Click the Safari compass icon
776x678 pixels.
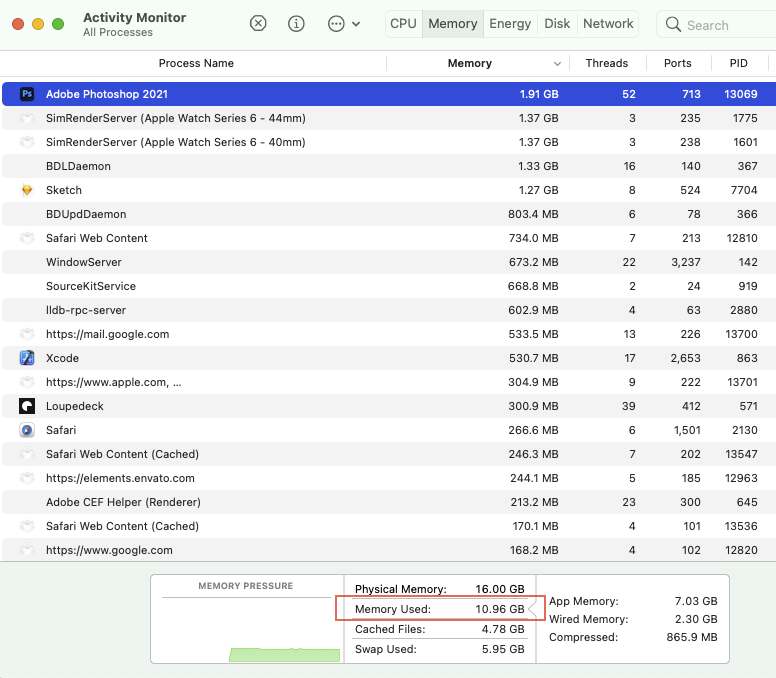[x=27, y=430]
